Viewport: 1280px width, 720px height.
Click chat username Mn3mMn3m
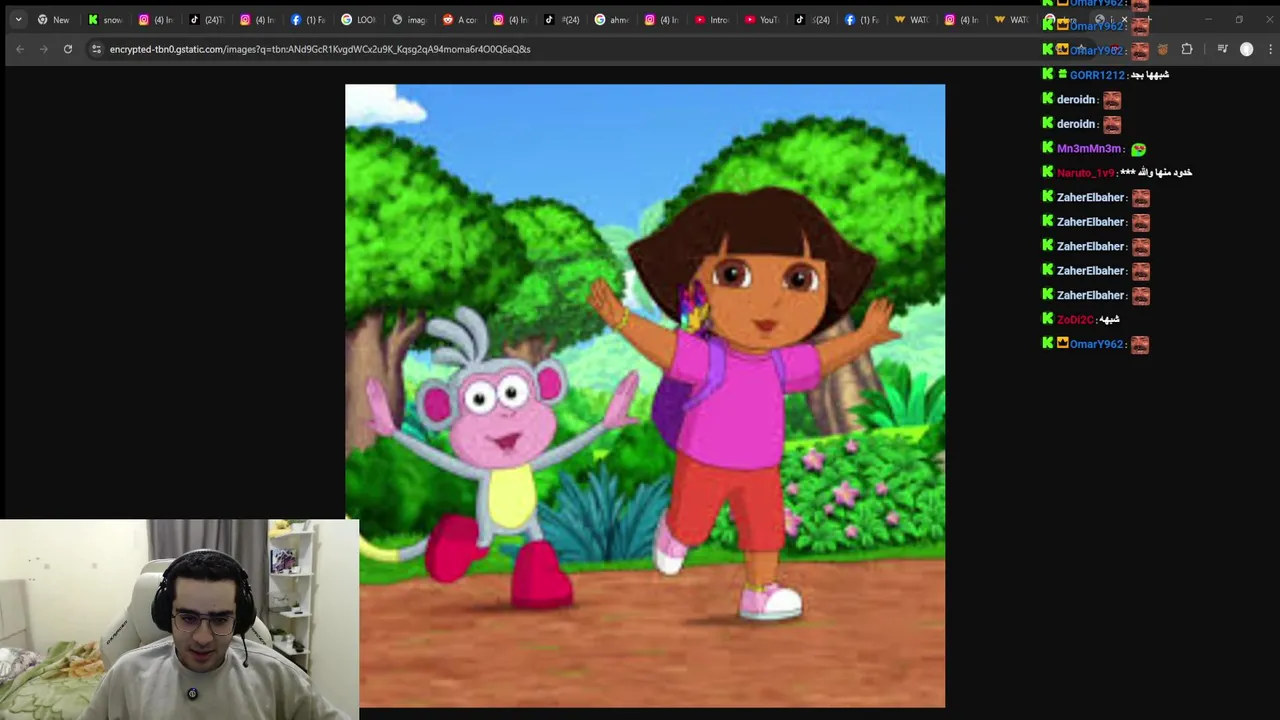point(1089,148)
